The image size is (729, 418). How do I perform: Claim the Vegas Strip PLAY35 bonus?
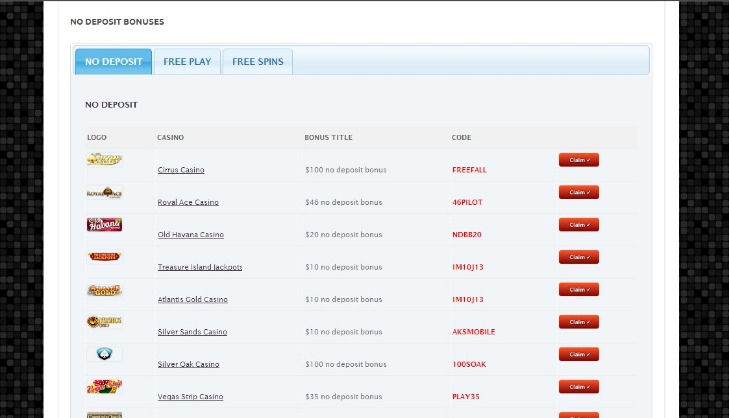pos(579,386)
